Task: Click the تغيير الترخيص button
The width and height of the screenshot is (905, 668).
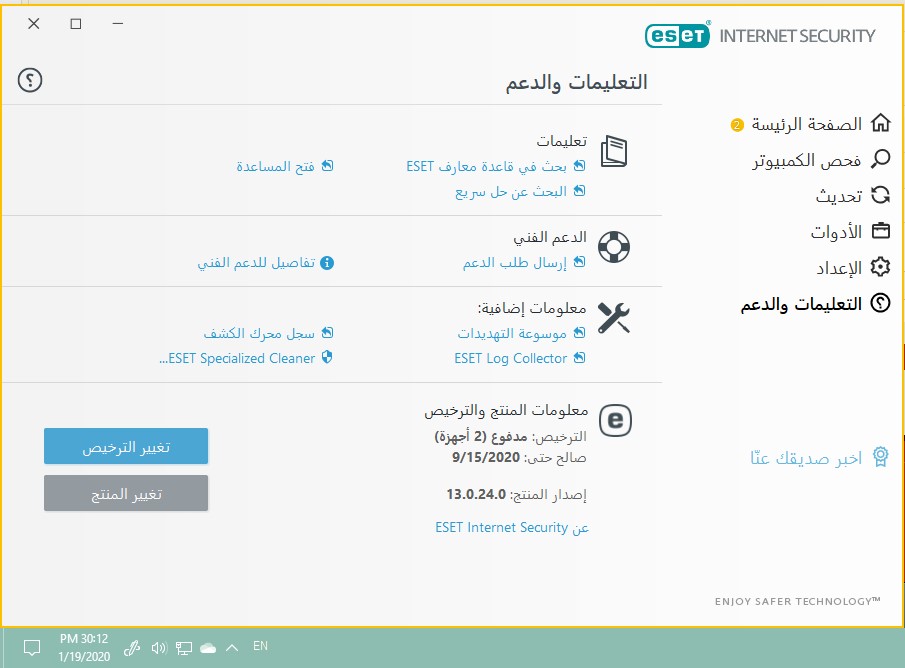Action: pyautogui.click(x=126, y=446)
